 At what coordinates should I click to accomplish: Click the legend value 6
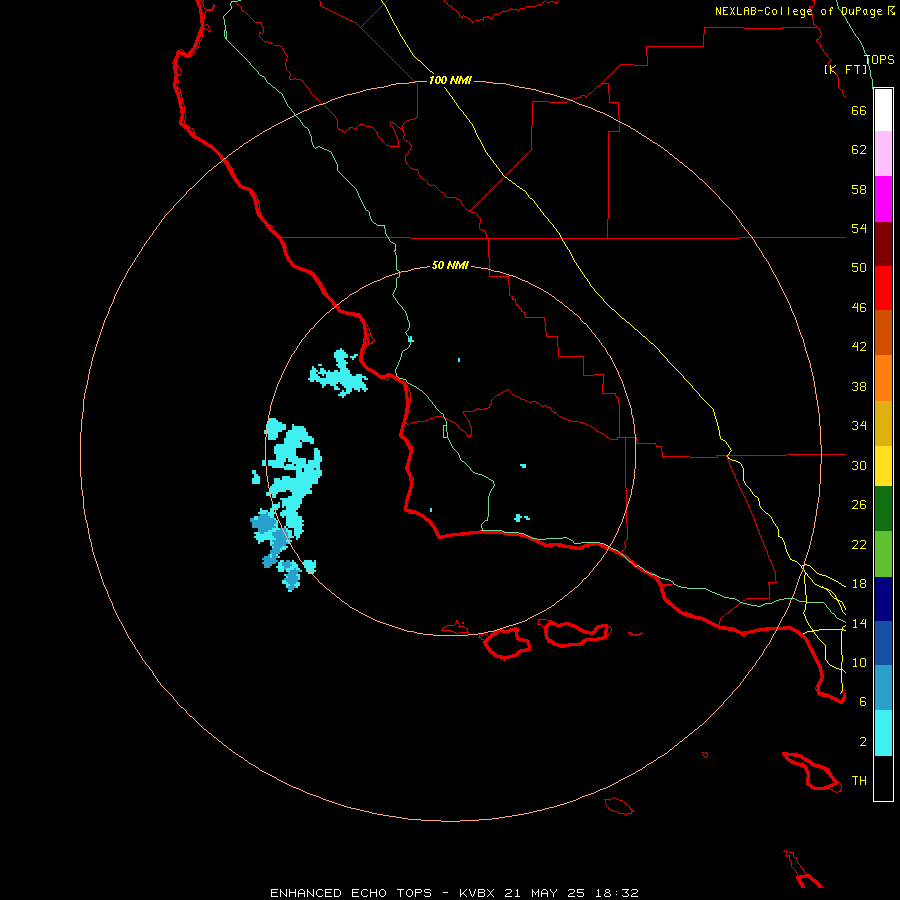(x=863, y=701)
